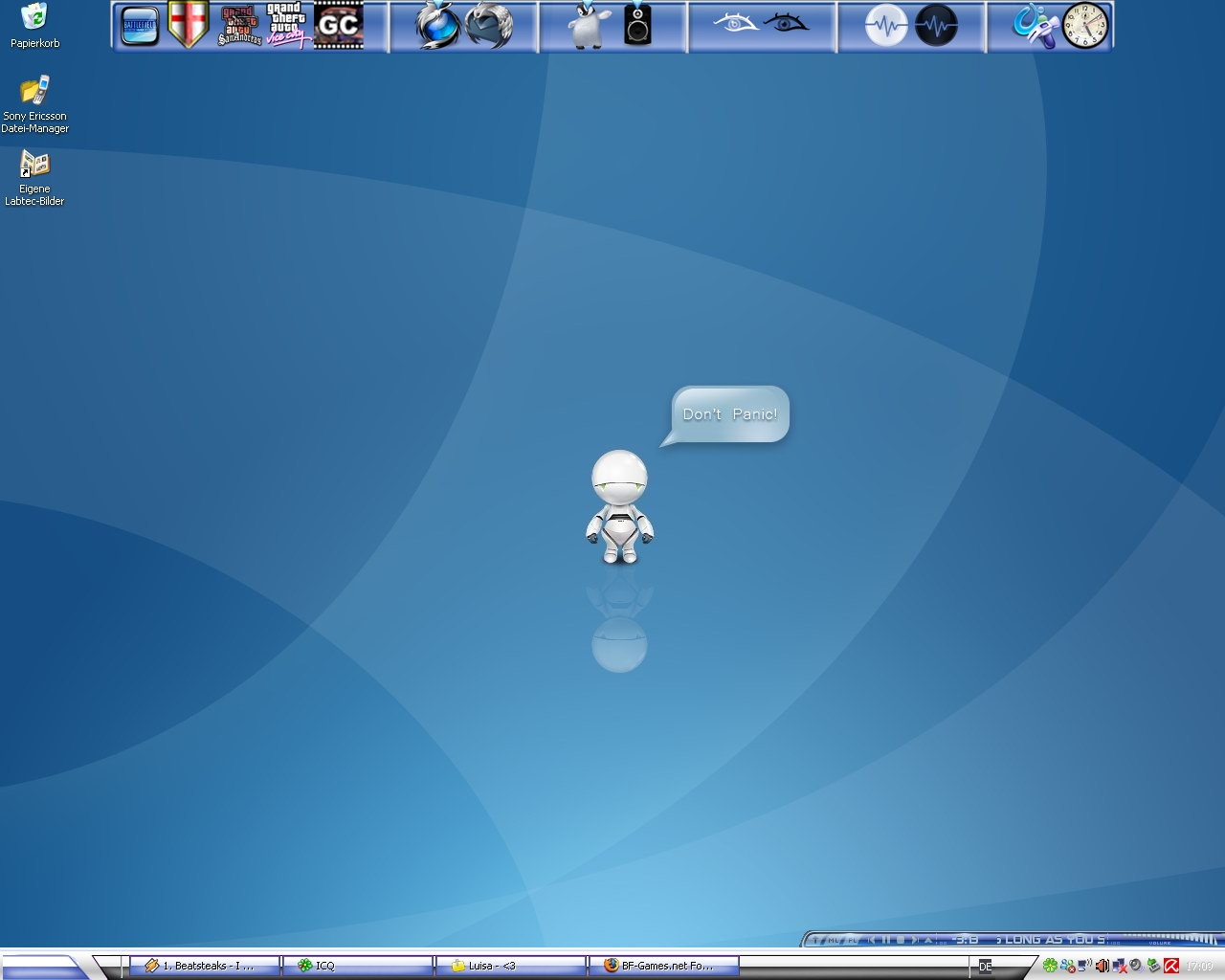1225x980 pixels.
Task: Open the DE language indicator
Action: tap(985, 967)
